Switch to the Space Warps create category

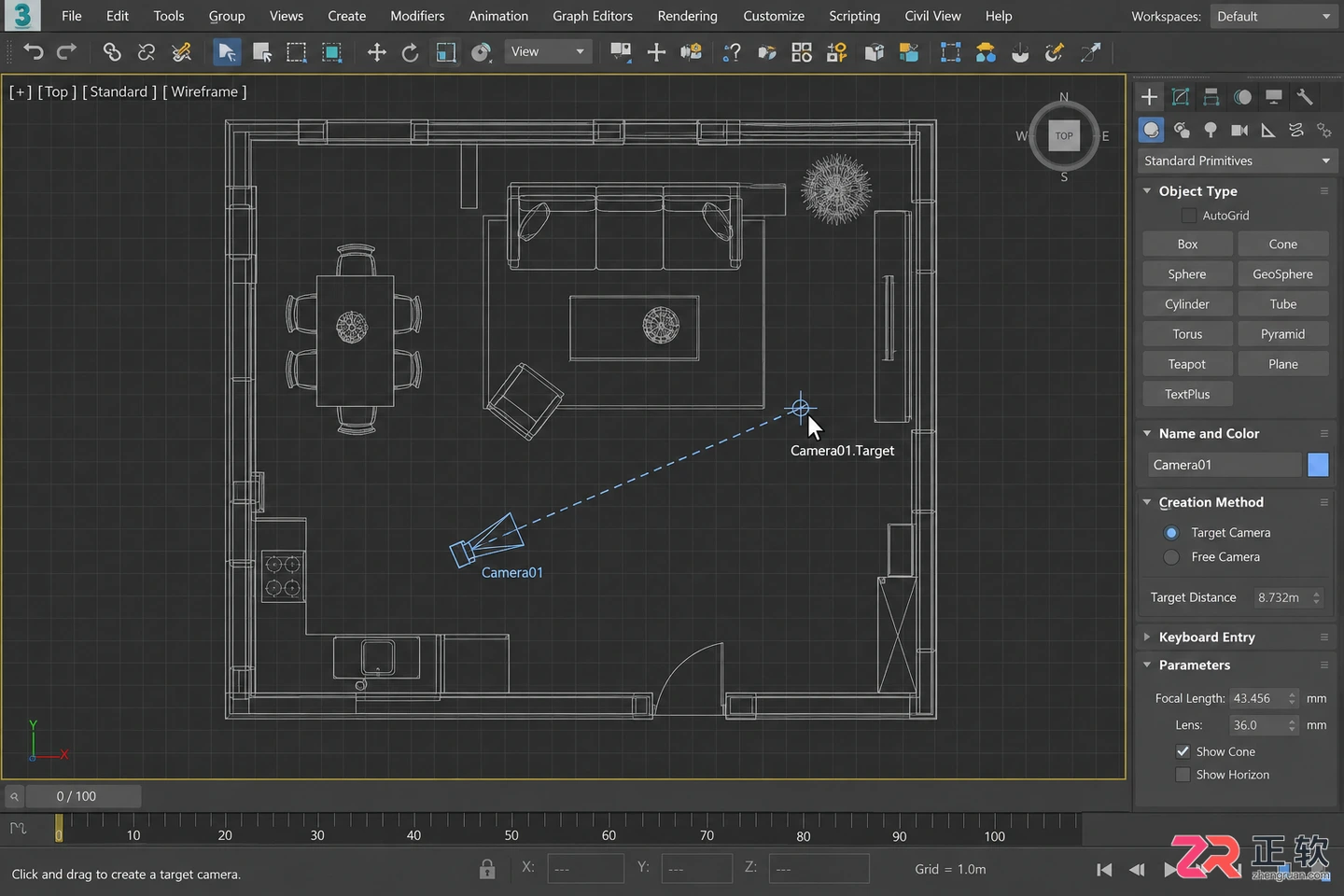[1296, 130]
